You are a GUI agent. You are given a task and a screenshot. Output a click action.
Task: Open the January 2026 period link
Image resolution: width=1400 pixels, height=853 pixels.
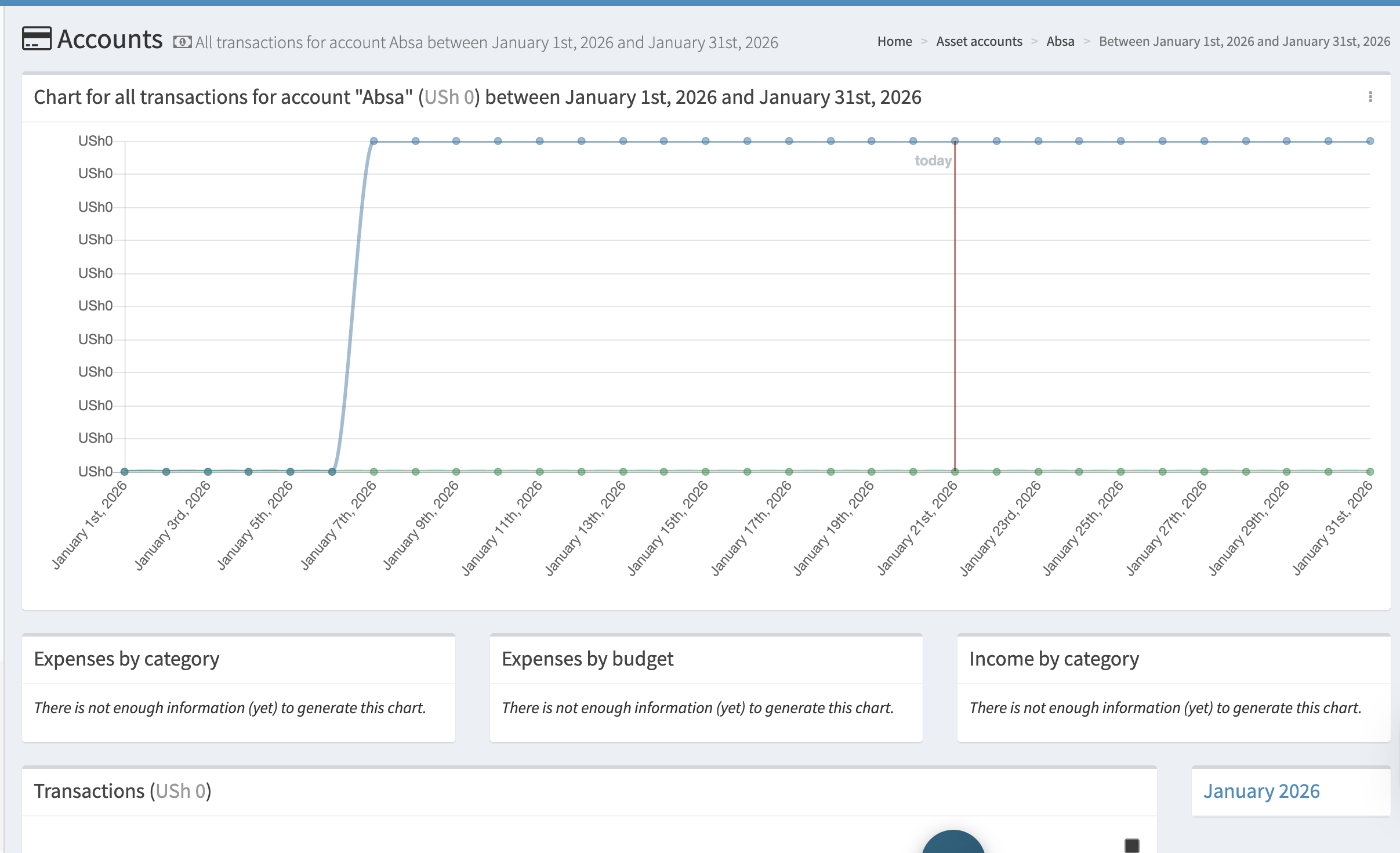pyautogui.click(x=1261, y=791)
